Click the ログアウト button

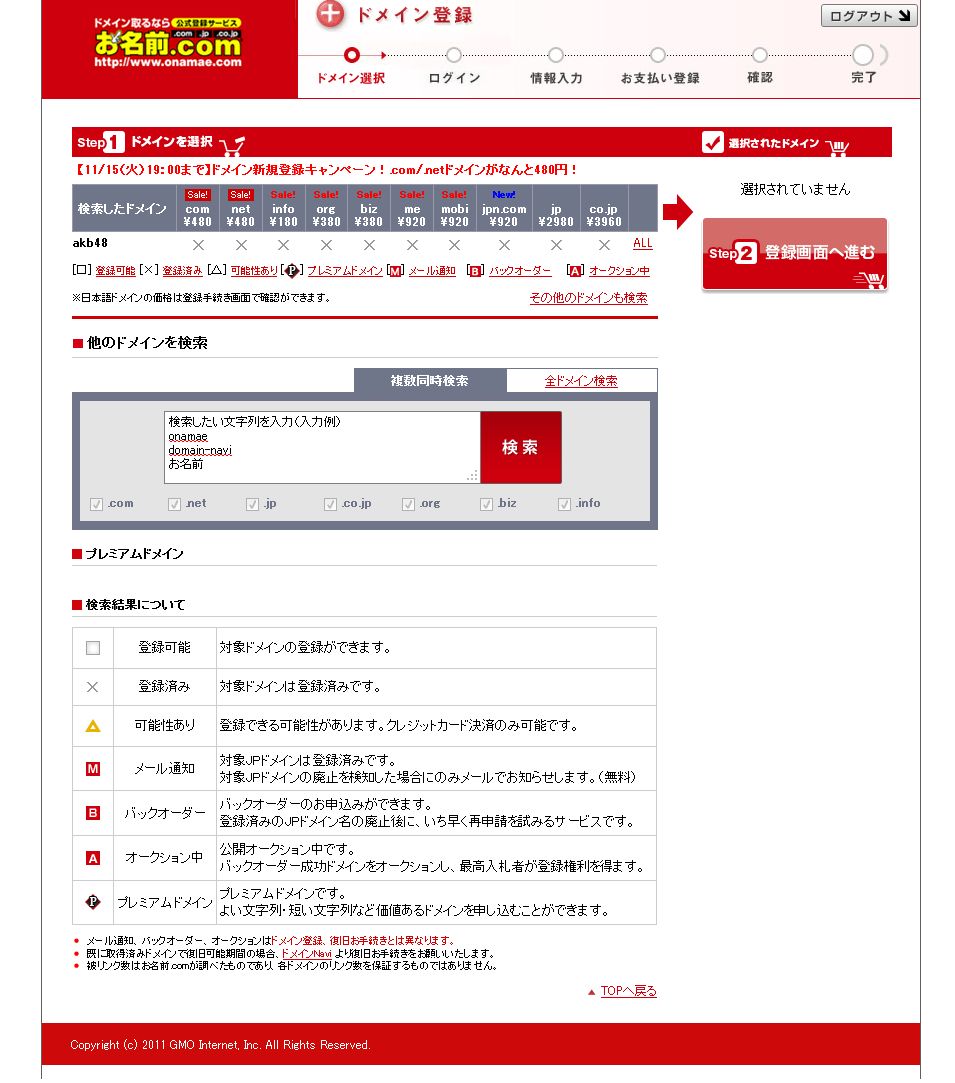pyautogui.click(x=869, y=16)
